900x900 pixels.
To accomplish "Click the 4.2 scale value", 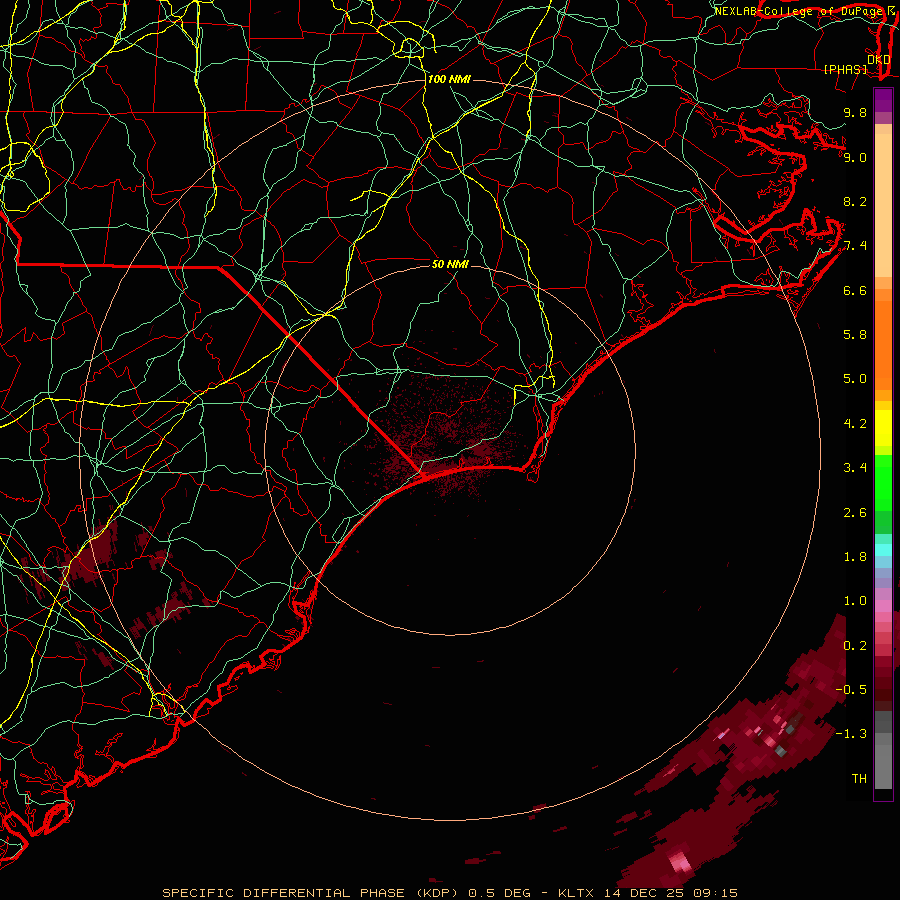I will tap(855, 424).
